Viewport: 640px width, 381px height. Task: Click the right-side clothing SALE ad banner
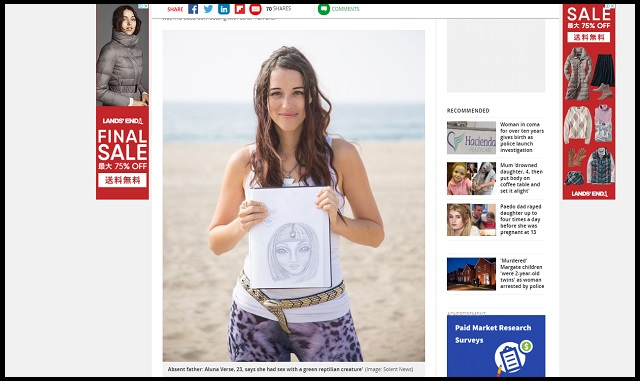pyautogui.click(x=589, y=102)
